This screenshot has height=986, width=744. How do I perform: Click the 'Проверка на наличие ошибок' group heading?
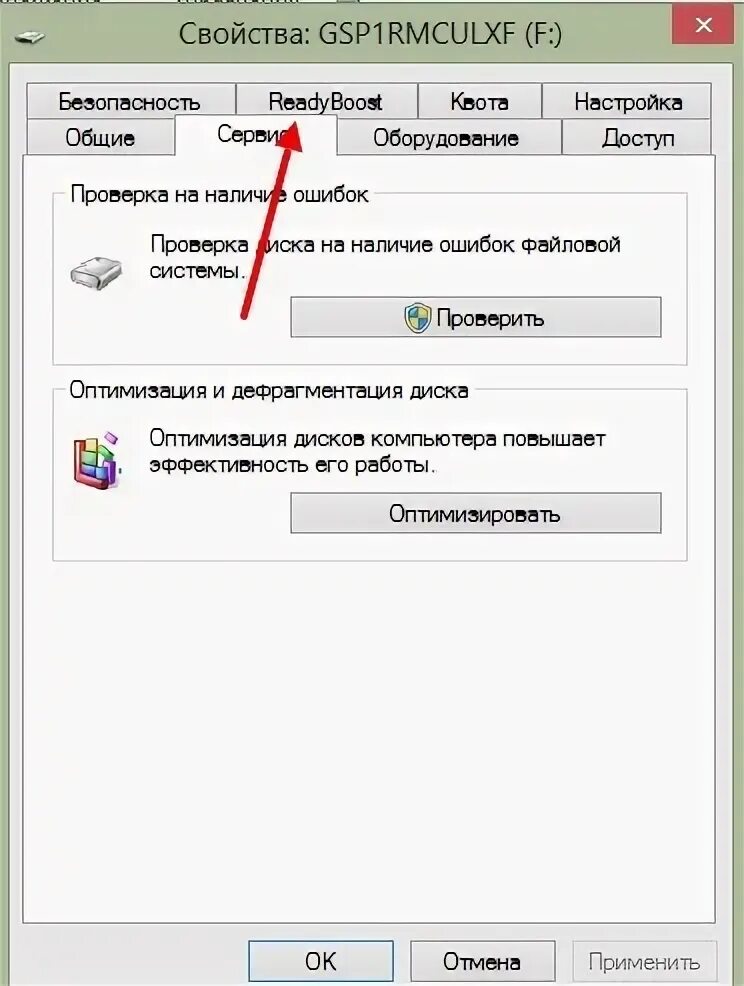point(219,194)
